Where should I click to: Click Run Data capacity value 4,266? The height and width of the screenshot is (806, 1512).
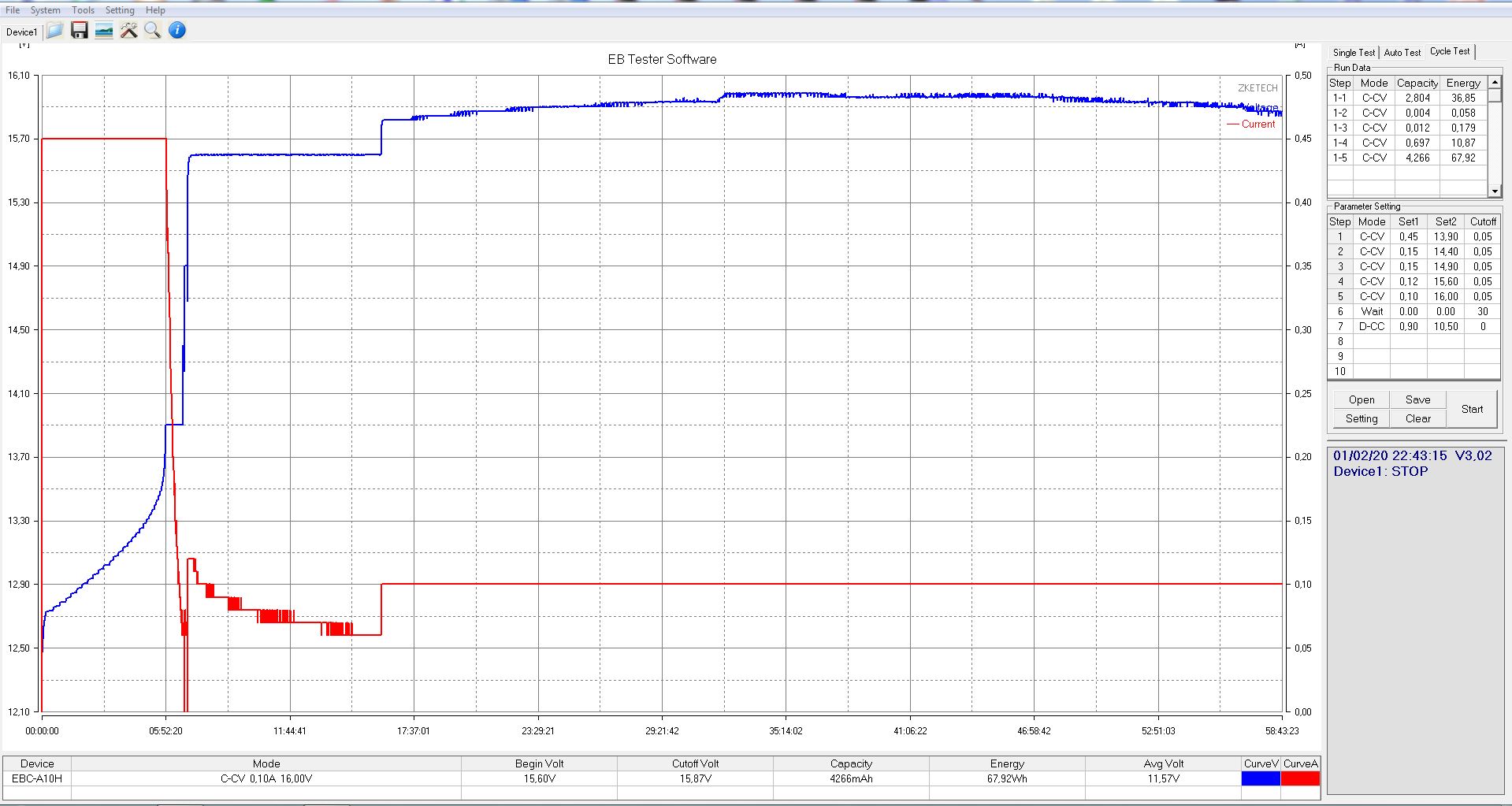pyautogui.click(x=1417, y=158)
